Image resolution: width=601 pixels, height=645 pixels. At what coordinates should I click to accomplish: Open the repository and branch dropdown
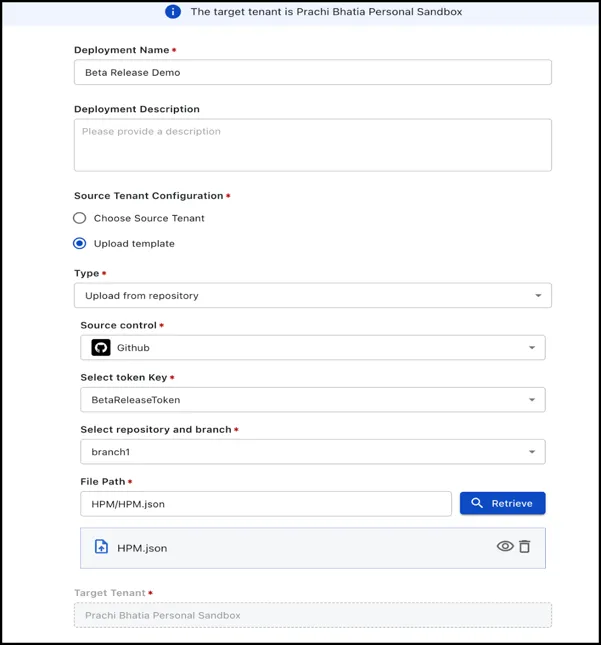(313, 452)
